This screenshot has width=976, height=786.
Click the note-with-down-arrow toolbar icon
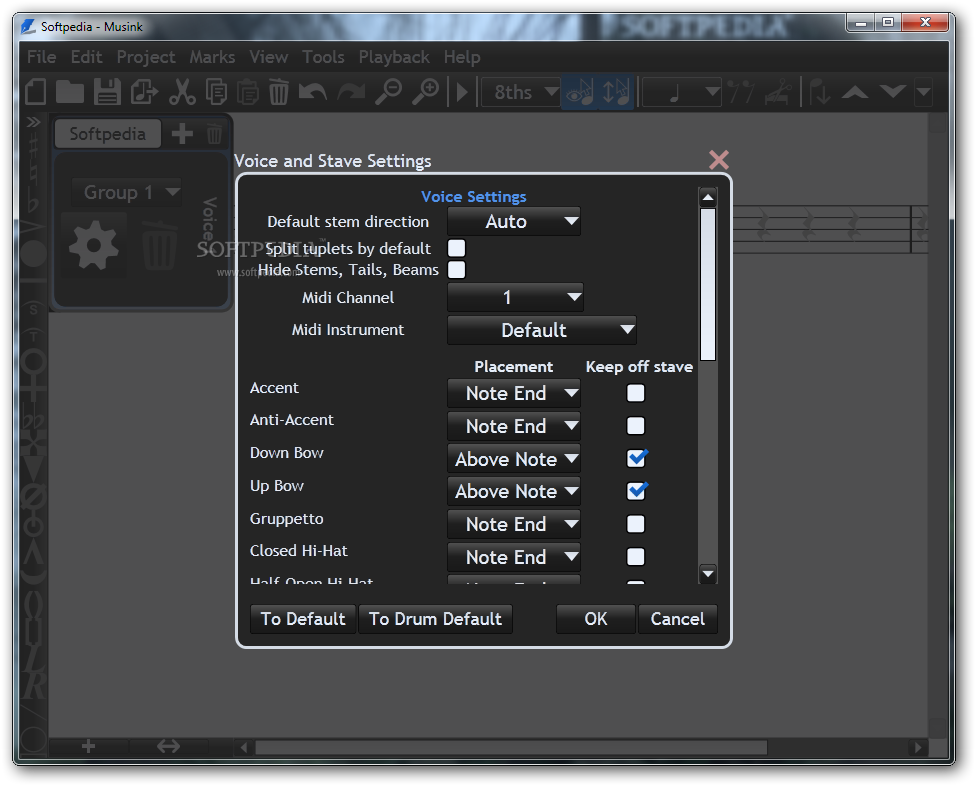(x=819, y=92)
